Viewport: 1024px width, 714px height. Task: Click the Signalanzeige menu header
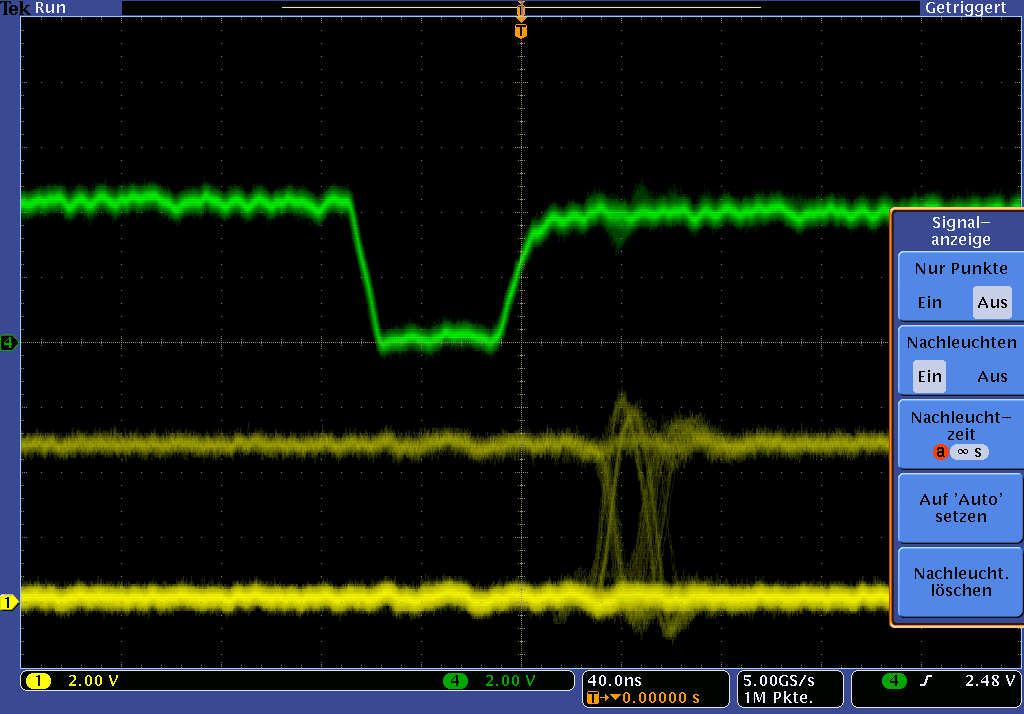click(960, 231)
